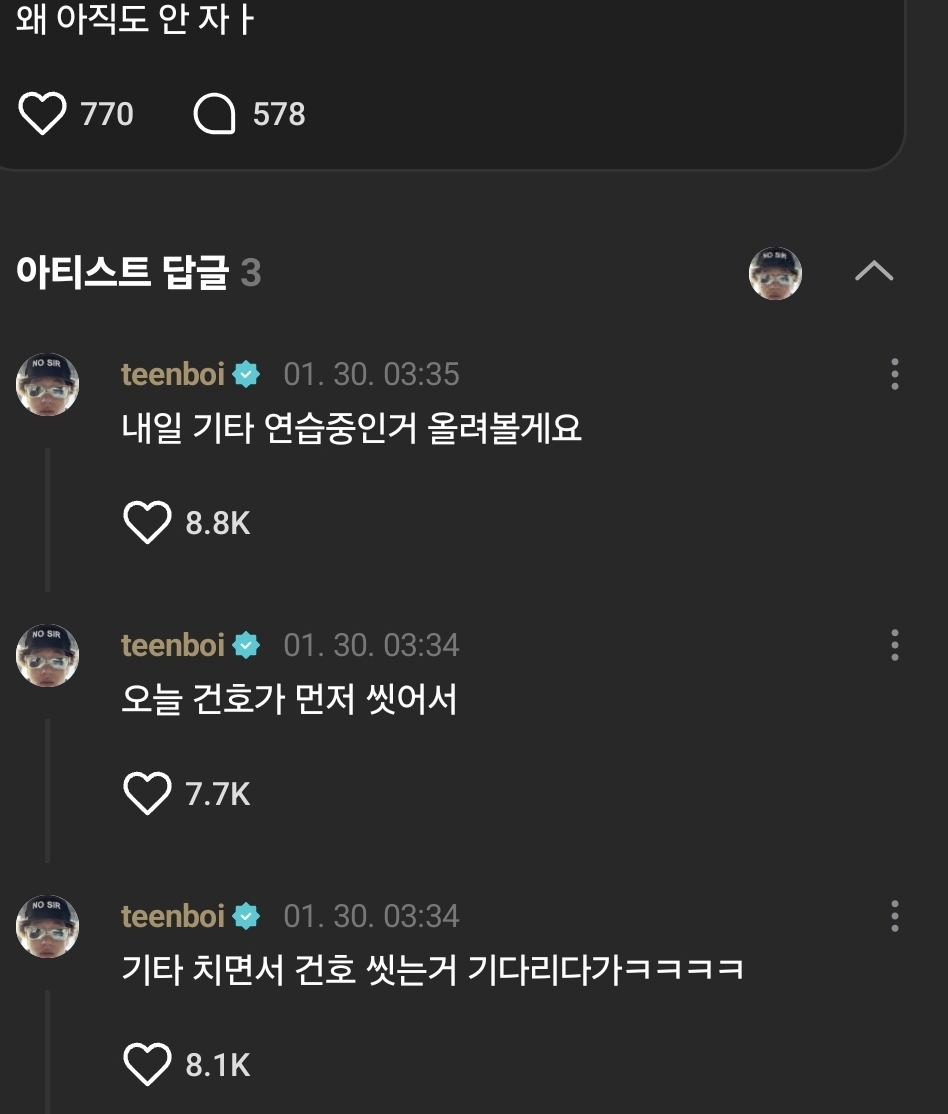Like the post with 770 hearts

tap(42, 114)
